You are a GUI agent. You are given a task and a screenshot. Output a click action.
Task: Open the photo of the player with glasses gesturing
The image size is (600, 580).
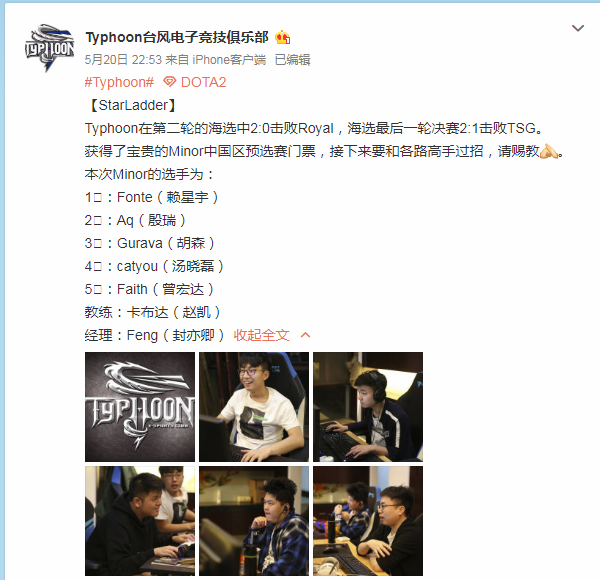pos(368,521)
